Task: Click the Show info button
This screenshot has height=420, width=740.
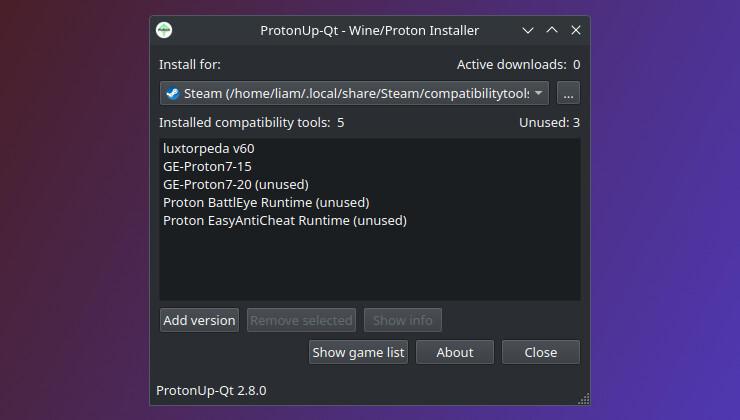Action: click(x=403, y=321)
